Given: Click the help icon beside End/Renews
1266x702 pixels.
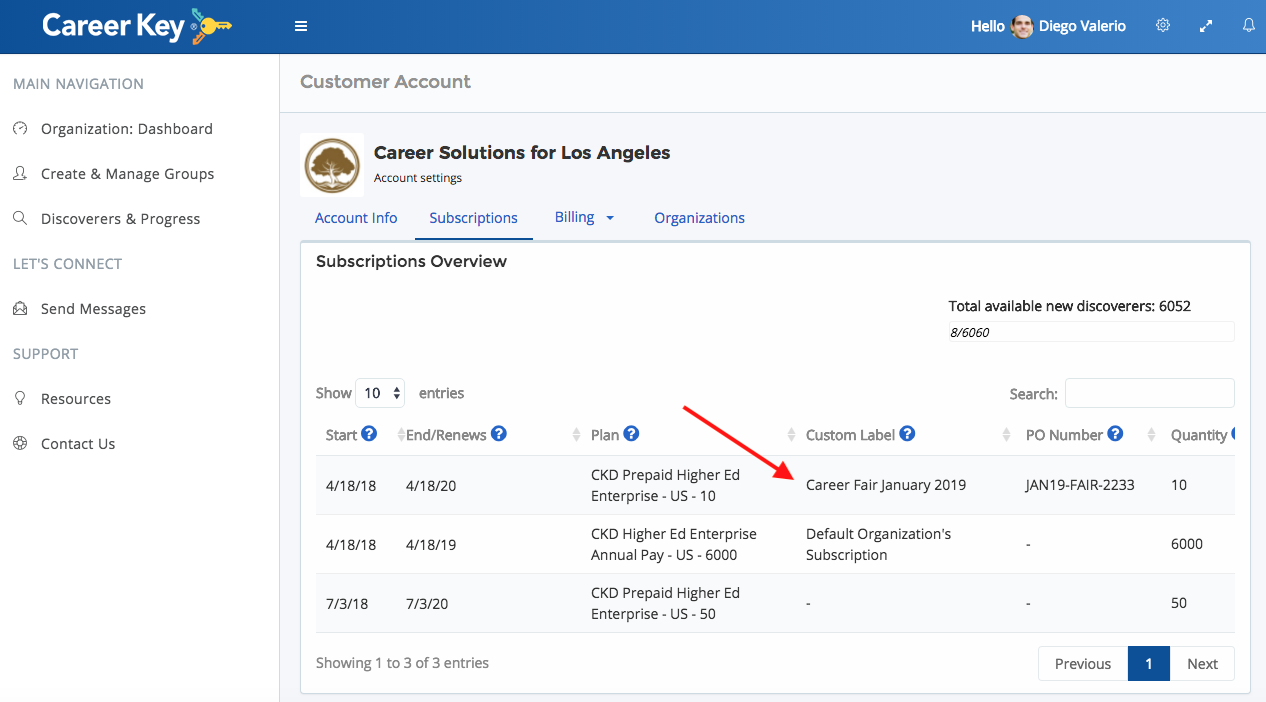Looking at the screenshot, I should coord(499,434).
